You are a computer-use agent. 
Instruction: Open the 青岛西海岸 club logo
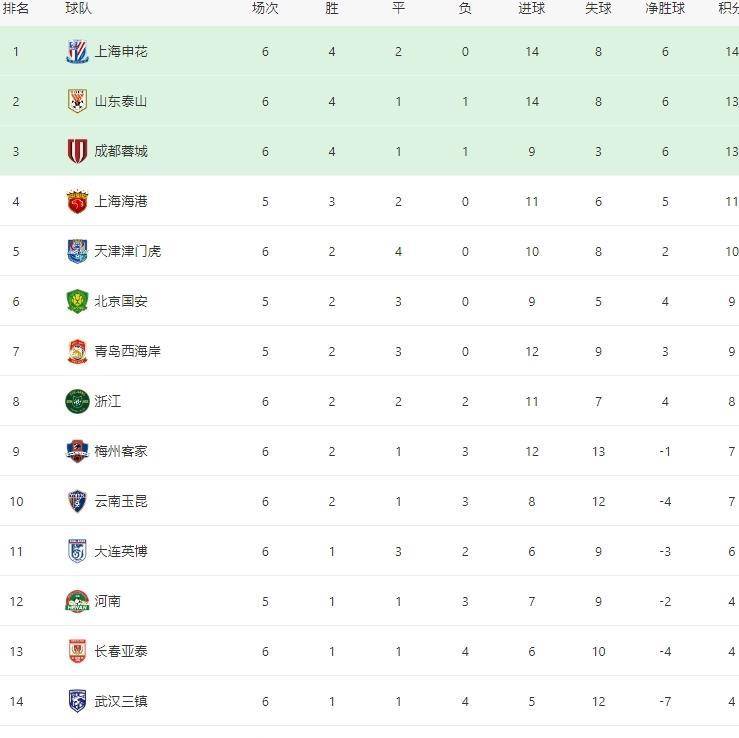tap(77, 351)
